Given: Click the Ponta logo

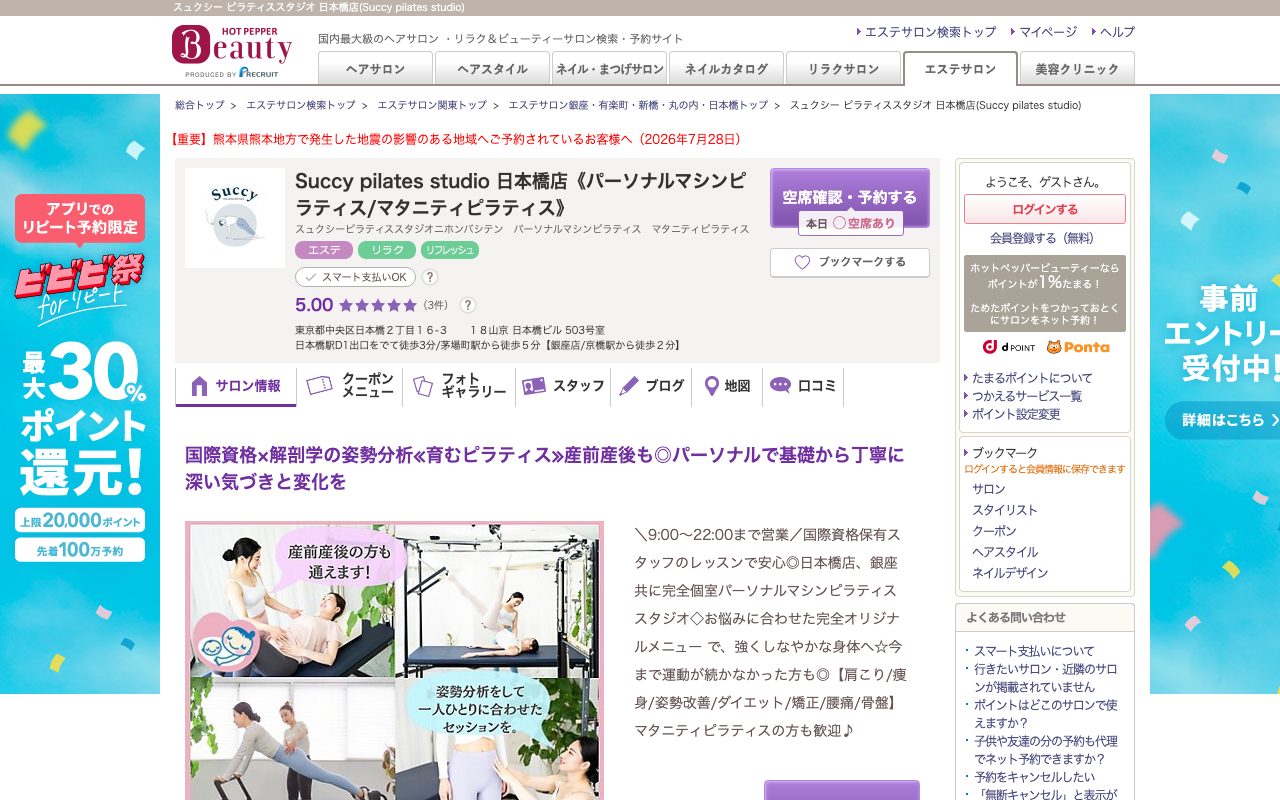Looking at the screenshot, I should pos(1078,347).
